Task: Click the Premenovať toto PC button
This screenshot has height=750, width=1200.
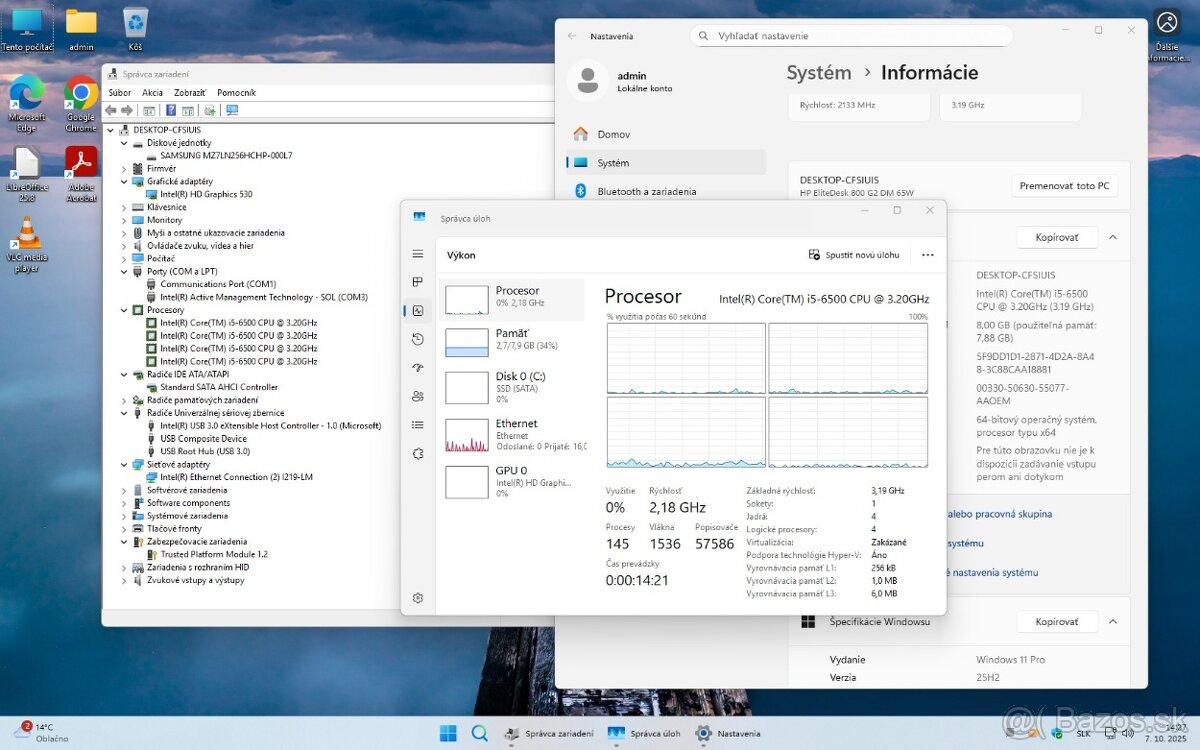Action: pos(1064,185)
